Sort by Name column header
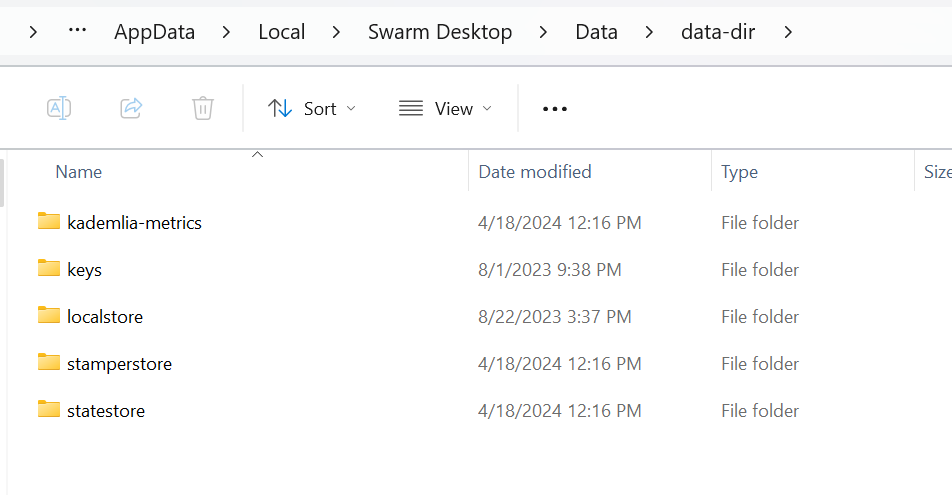 [x=79, y=172]
